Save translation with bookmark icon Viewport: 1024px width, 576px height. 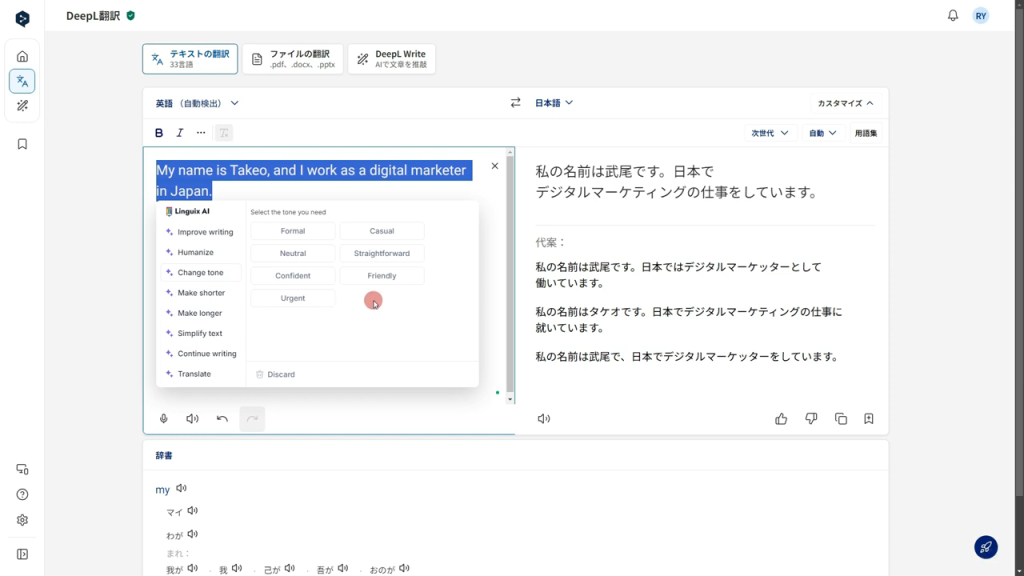pos(869,419)
